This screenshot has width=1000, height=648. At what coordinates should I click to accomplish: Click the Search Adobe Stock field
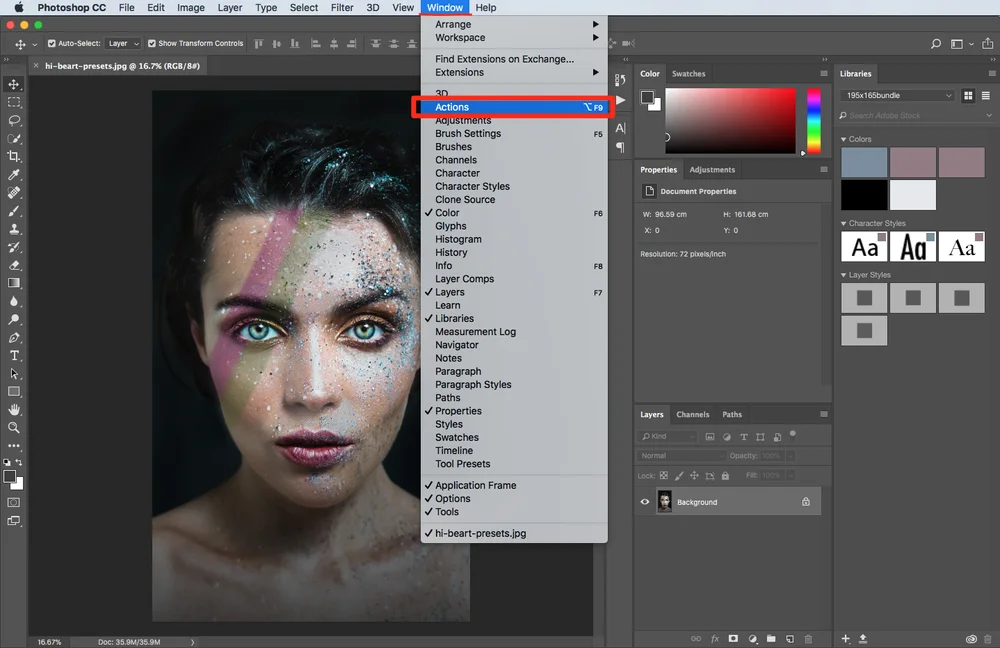(x=916, y=115)
